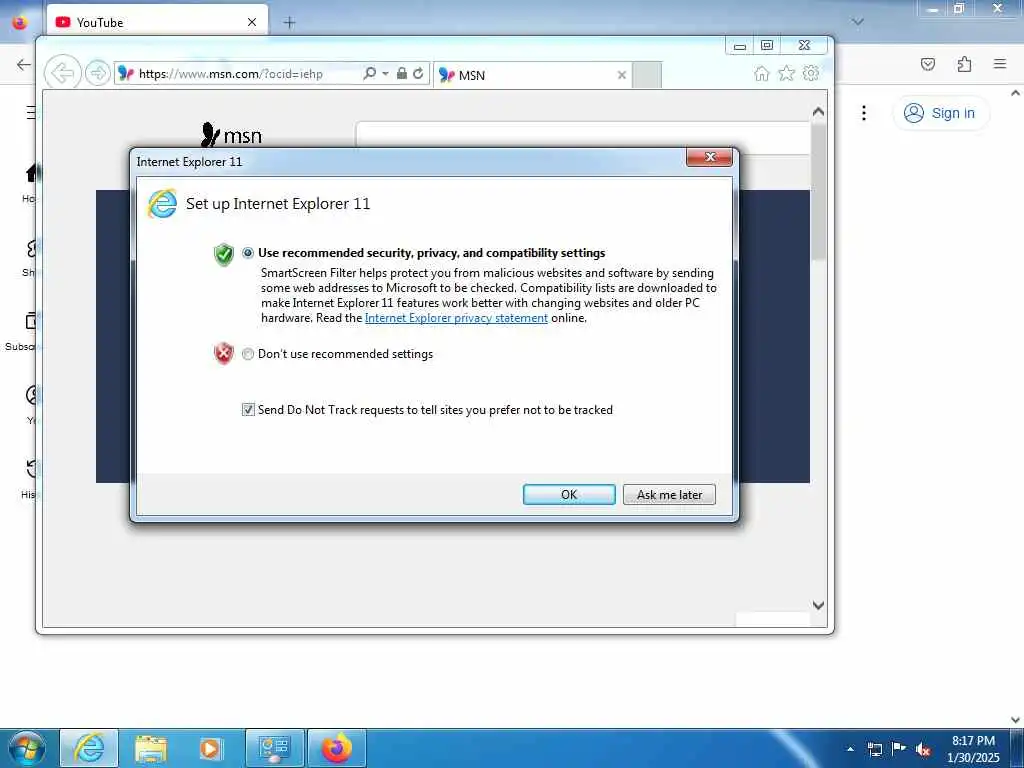Close the YouTube tab in Firefox

point(252,22)
